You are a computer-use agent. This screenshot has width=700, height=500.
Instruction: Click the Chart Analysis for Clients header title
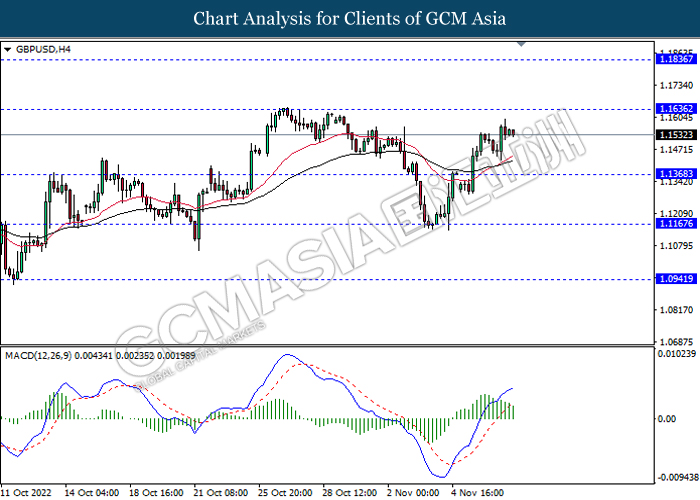click(x=350, y=18)
